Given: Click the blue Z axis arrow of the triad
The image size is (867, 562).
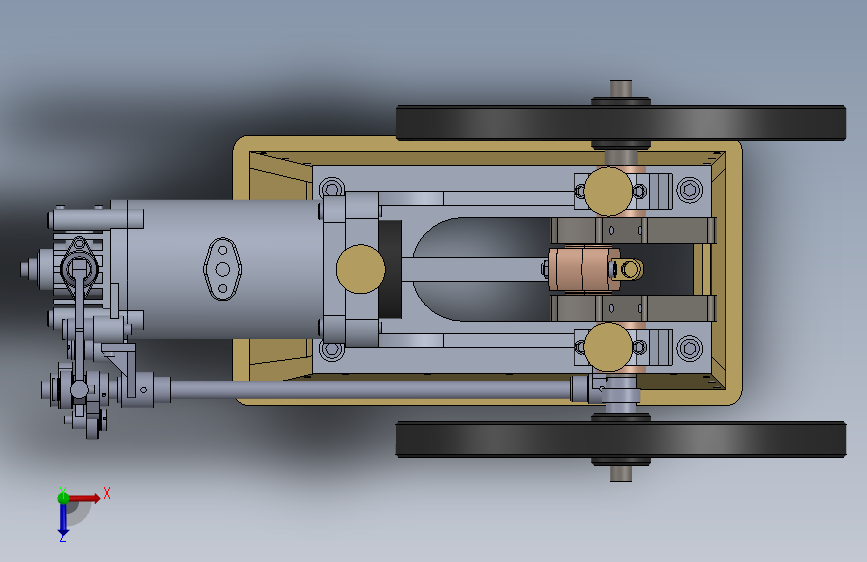Looking at the screenshot, I should (63, 520).
